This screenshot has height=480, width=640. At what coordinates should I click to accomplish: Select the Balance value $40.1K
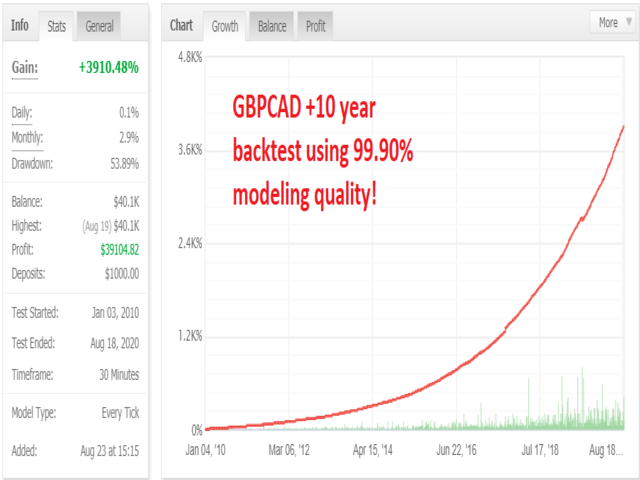coord(126,202)
